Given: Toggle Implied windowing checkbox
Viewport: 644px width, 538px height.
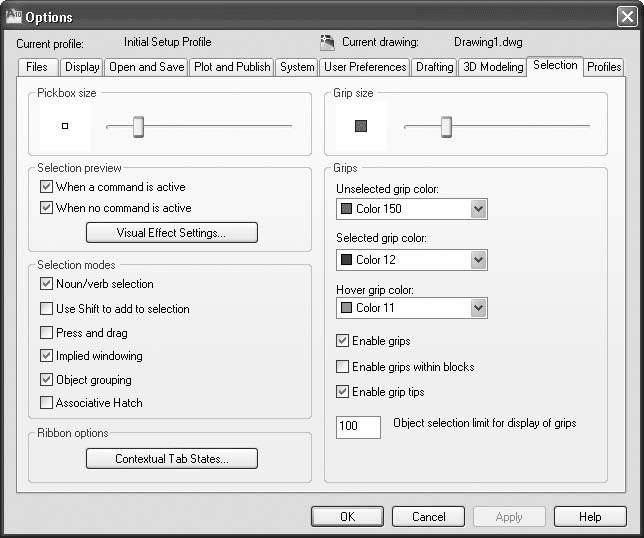Looking at the screenshot, I should pyautogui.click(x=46, y=356).
